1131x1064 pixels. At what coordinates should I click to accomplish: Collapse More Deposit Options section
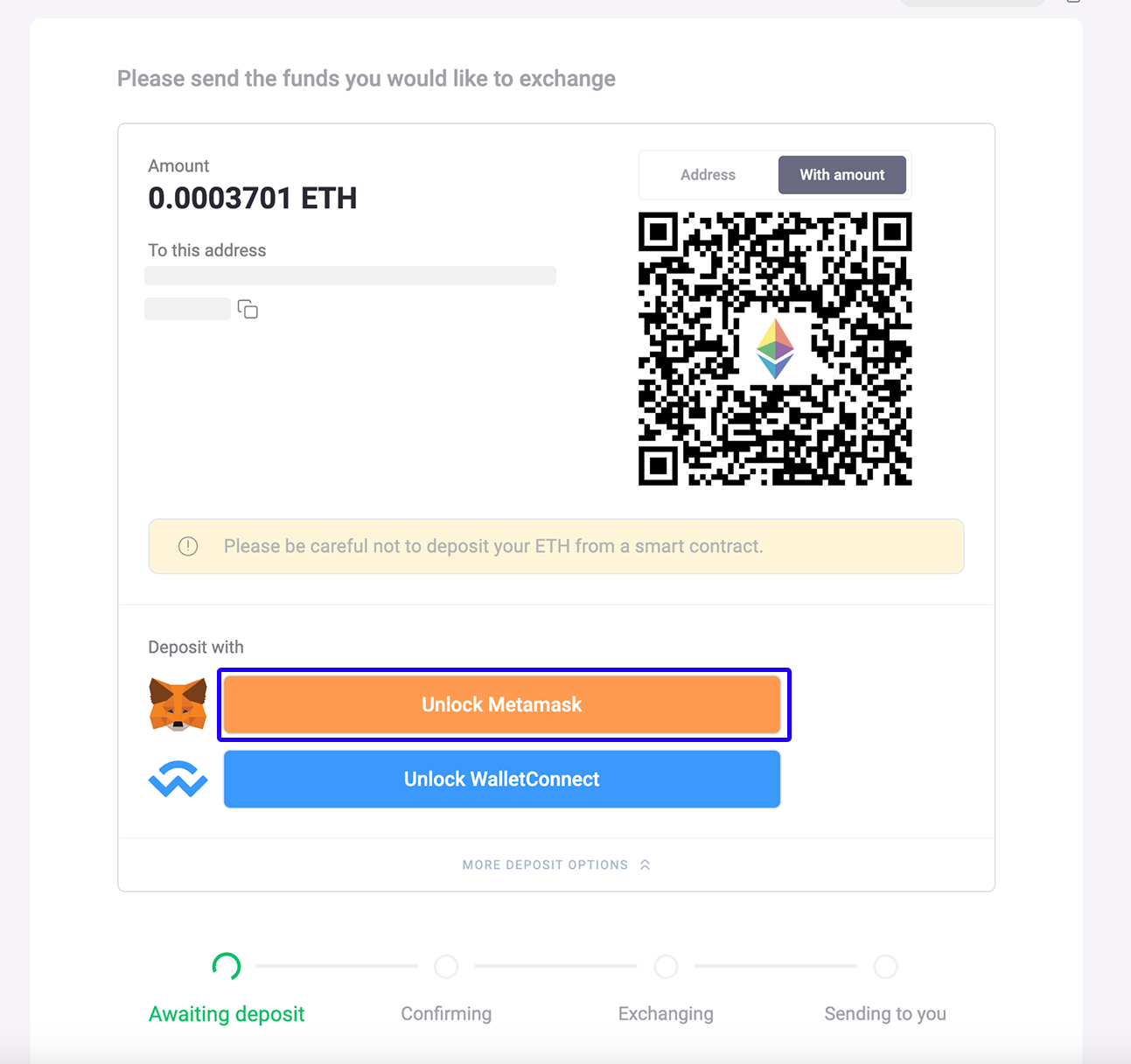(545, 864)
